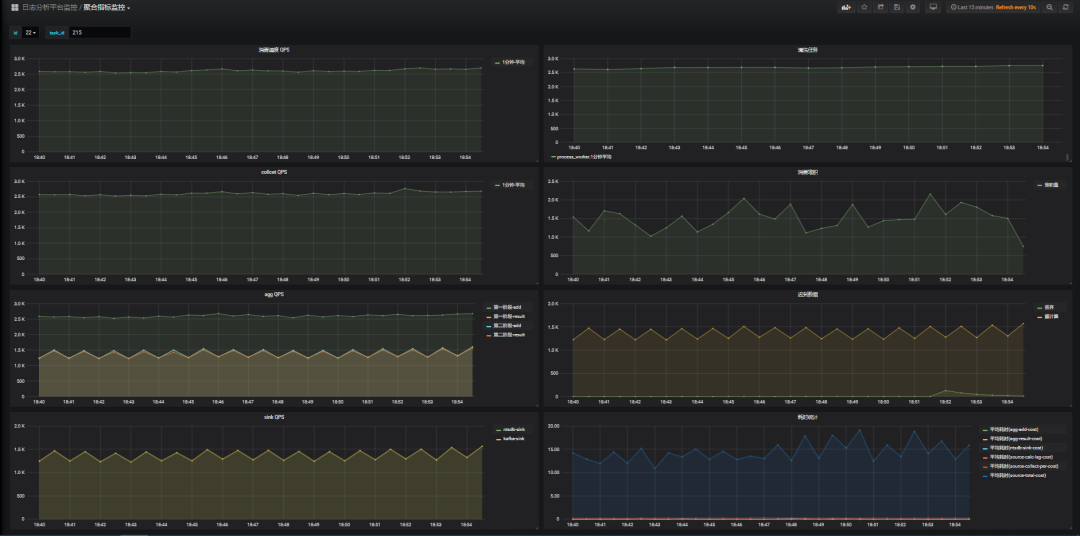Toggle 1分钟-平均 series in collect QPS legend
This screenshot has height=536, width=1080.
(x=513, y=185)
